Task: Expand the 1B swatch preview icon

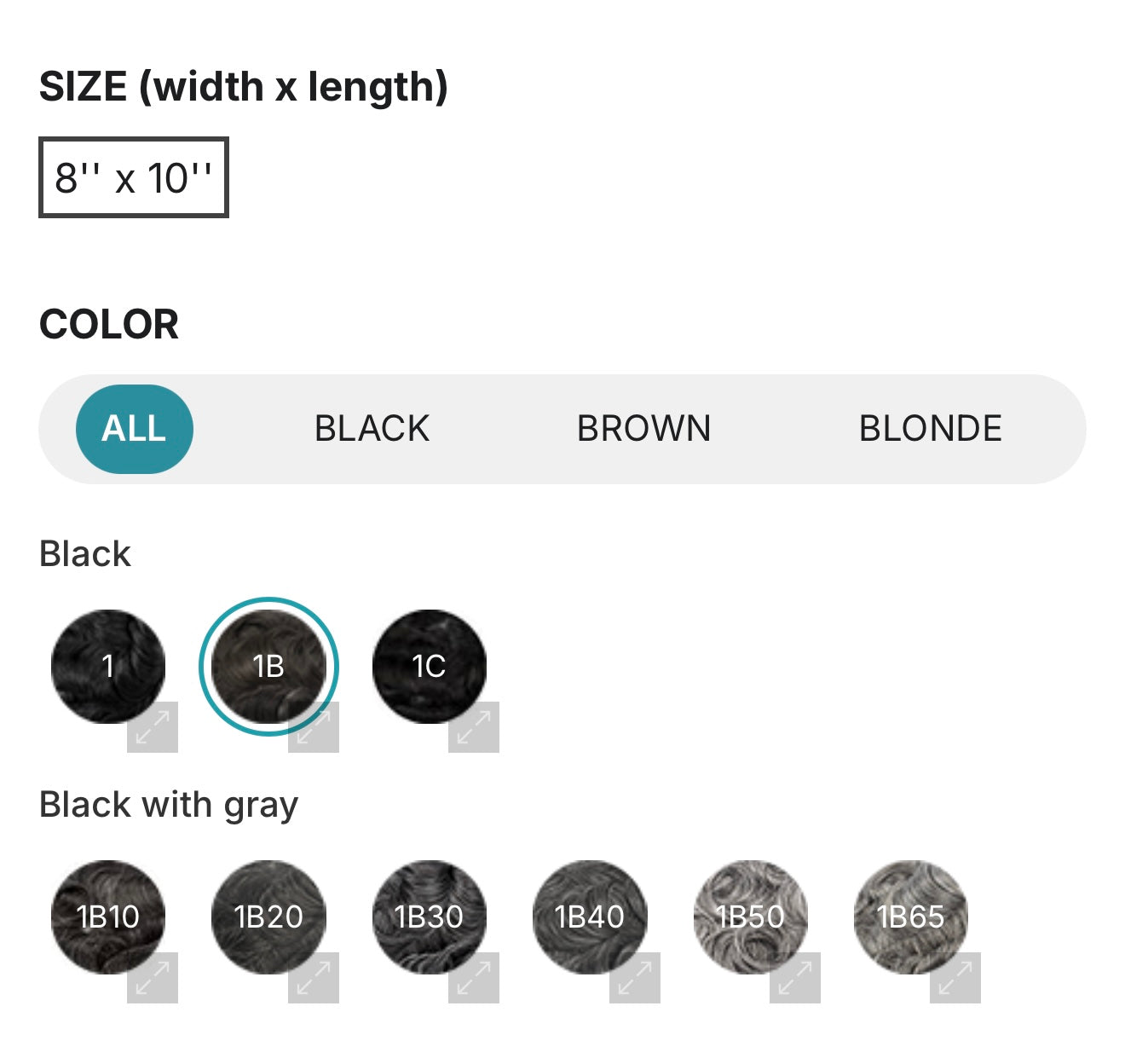Action: click(x=314, y=727)
